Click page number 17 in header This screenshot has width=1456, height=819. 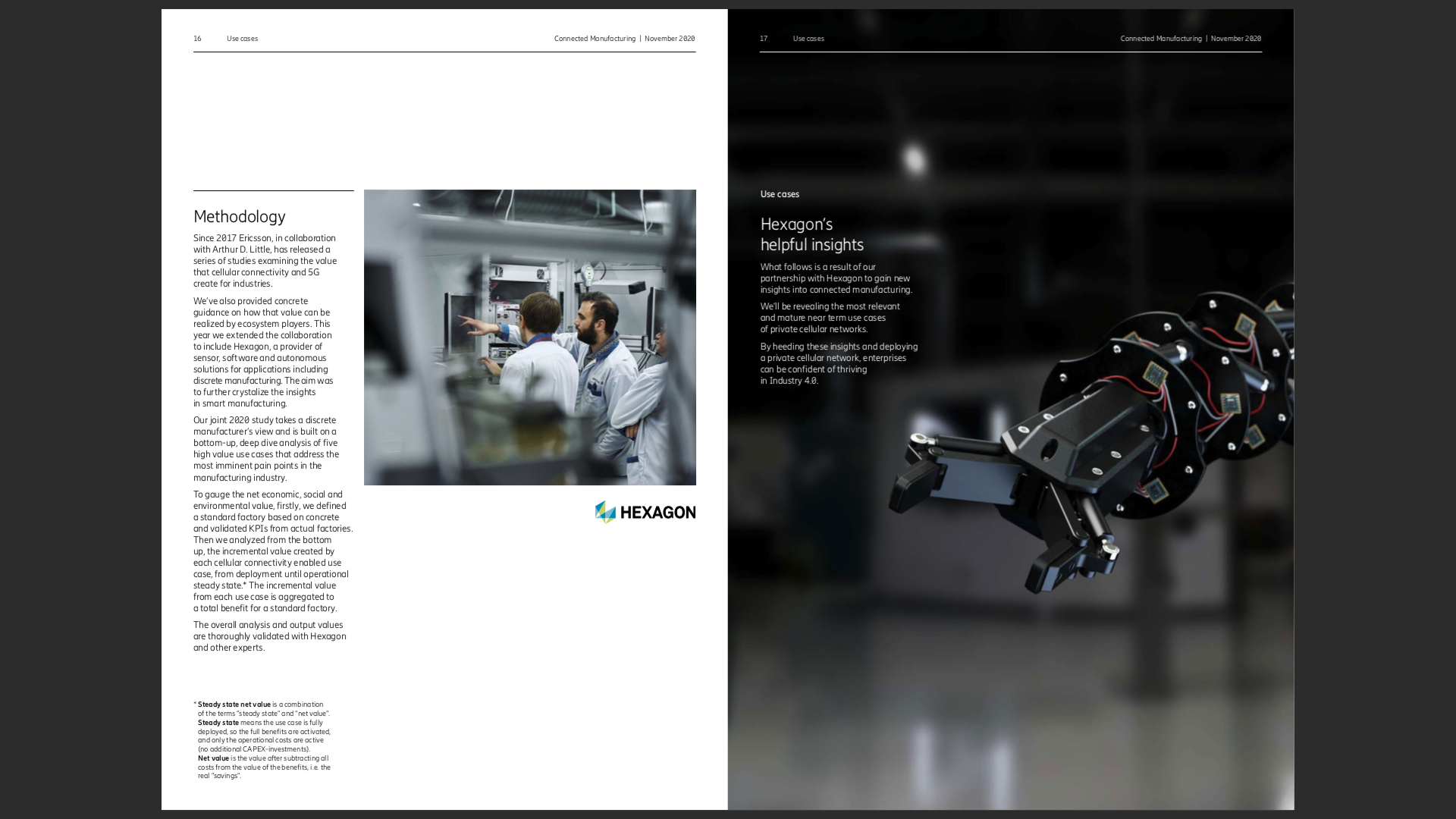(764, 39)
